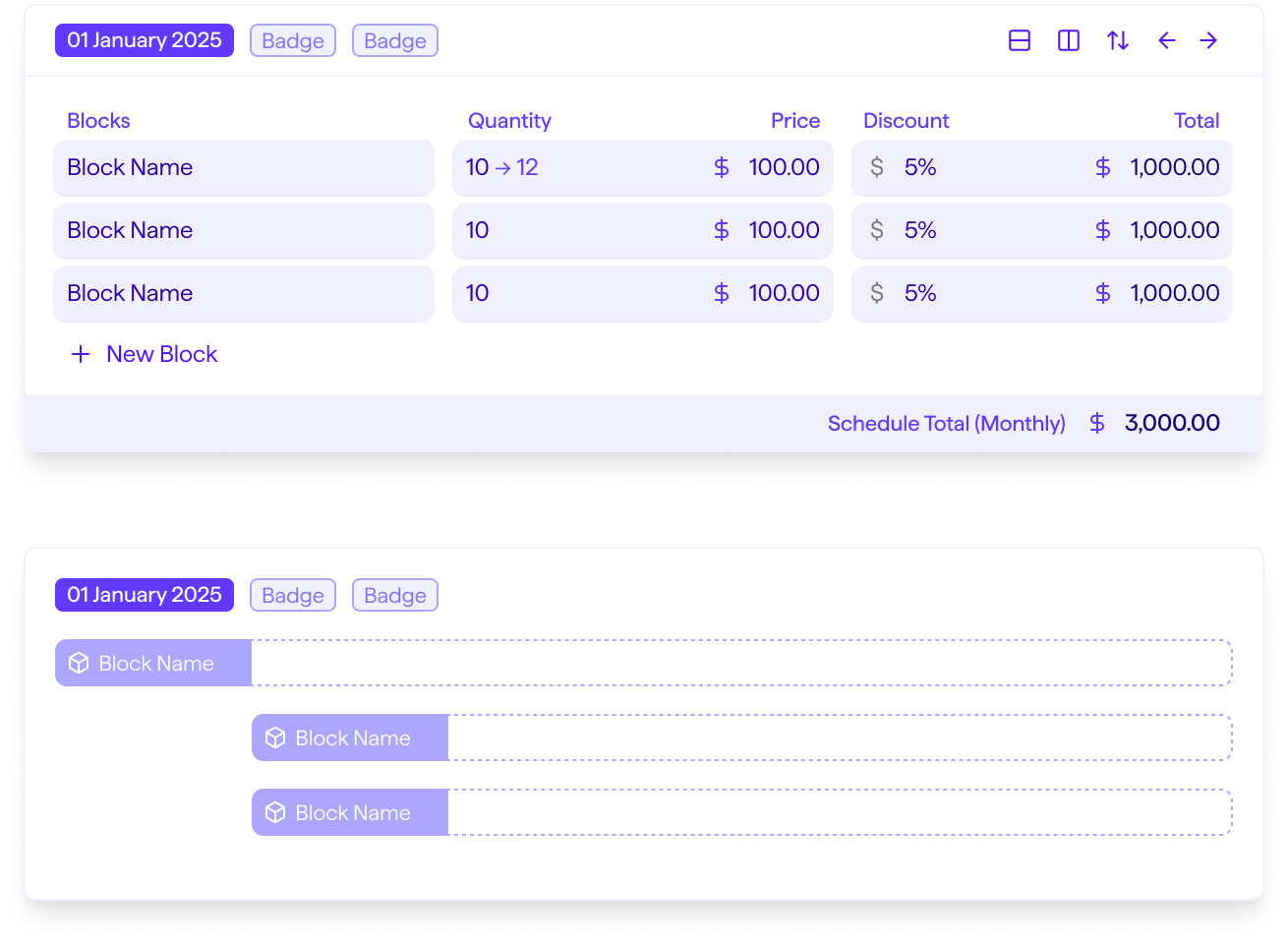Click the cube icon on the last timeline block
Image resolution: width=1288 pixels, height=944 pixels.
275,813
